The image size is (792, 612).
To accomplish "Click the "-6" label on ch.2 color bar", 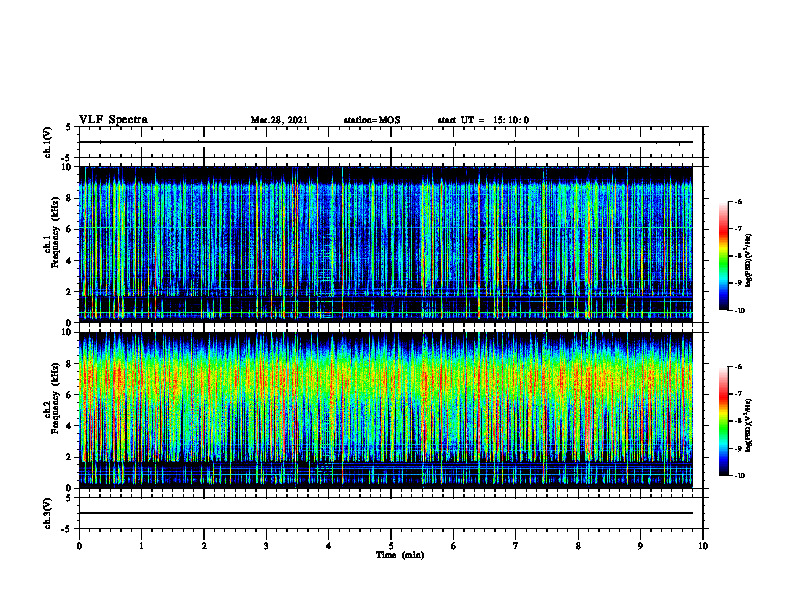I will pyautogui.click(x=738, y=367).
